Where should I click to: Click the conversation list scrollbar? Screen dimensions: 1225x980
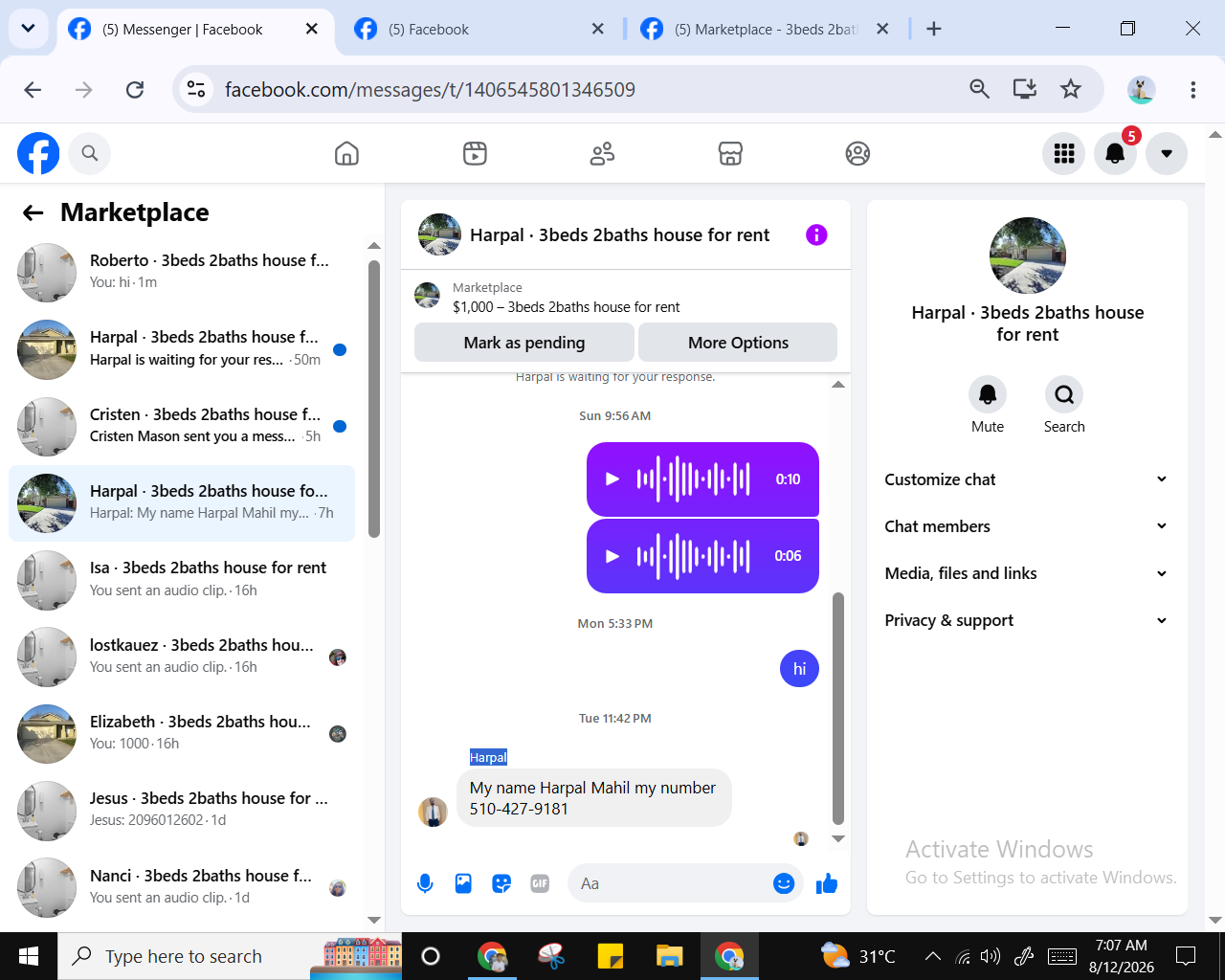tap(374, 398)
